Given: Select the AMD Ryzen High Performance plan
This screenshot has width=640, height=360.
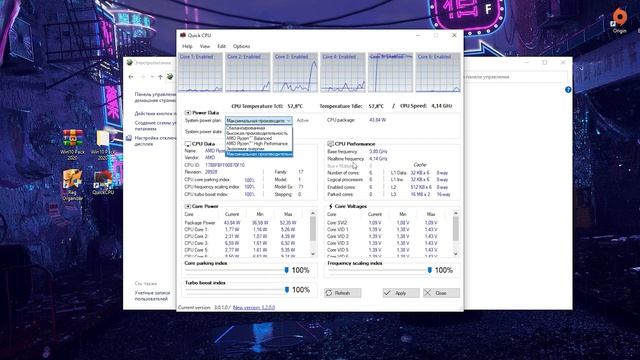Looking at the screenshot, I should pos(259,144).
